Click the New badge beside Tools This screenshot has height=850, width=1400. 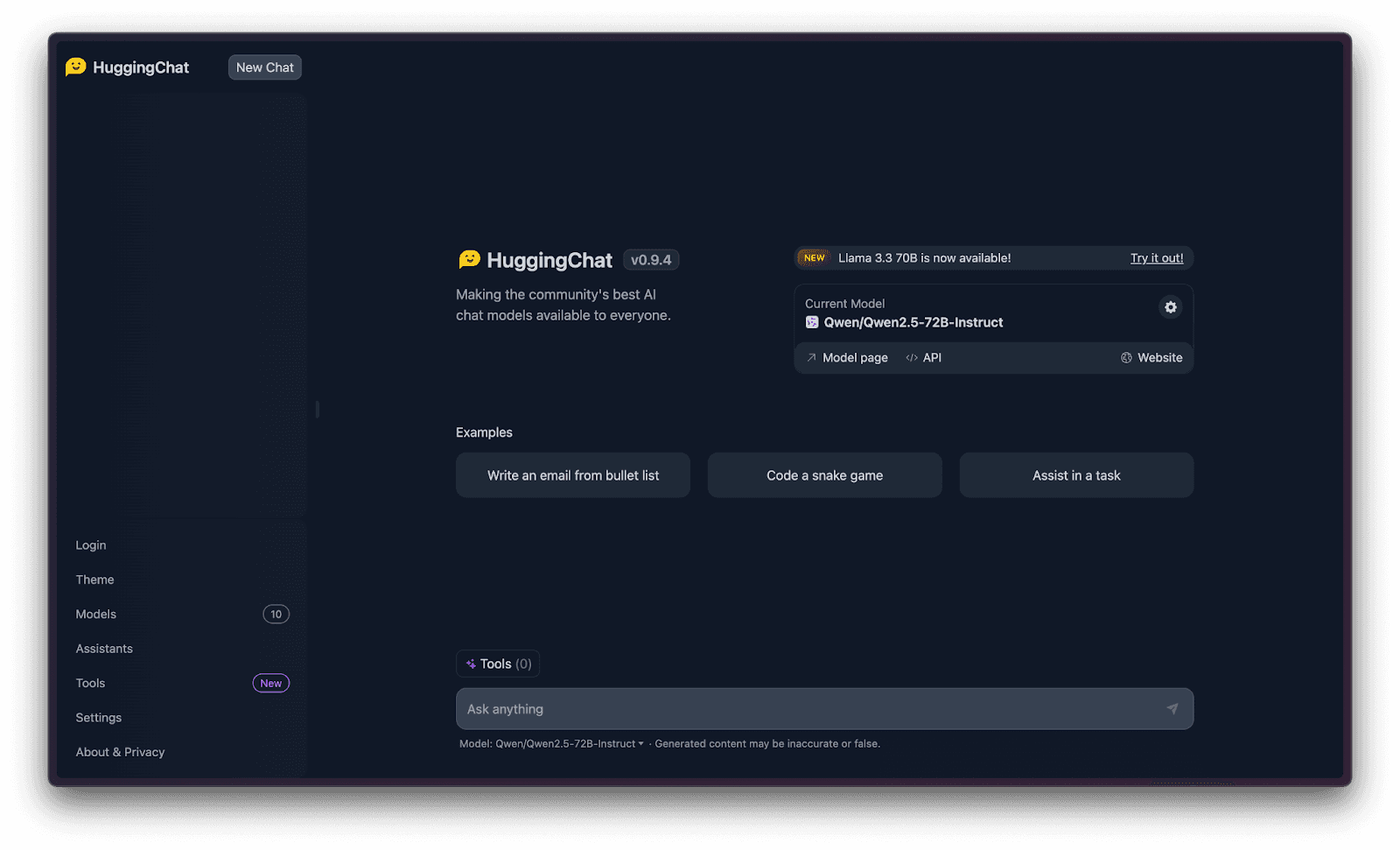pyautogui.click(x=271, y=683)
